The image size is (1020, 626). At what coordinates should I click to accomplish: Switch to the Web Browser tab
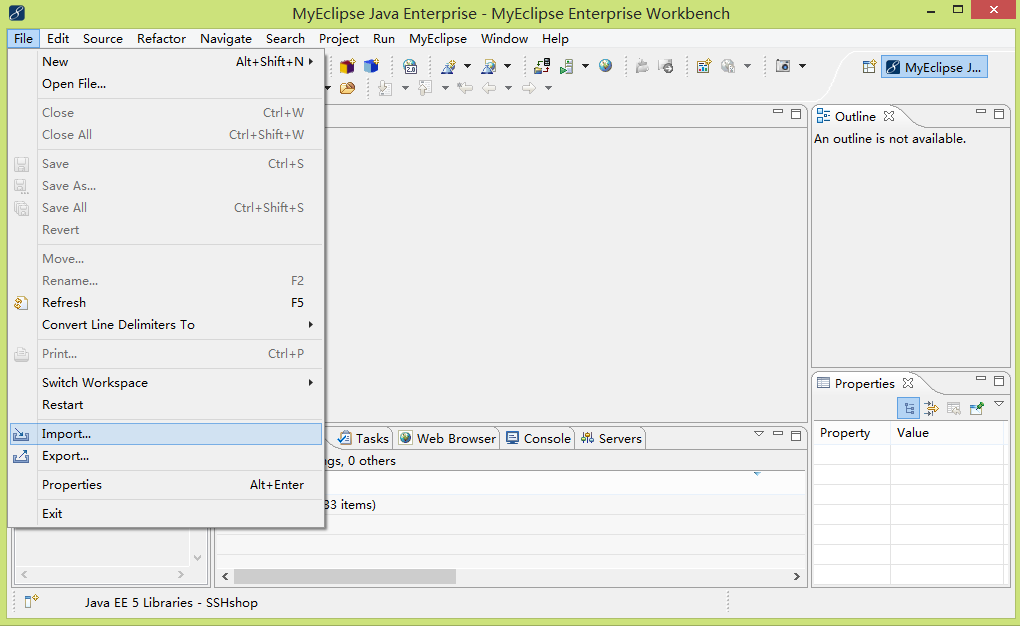448,439
